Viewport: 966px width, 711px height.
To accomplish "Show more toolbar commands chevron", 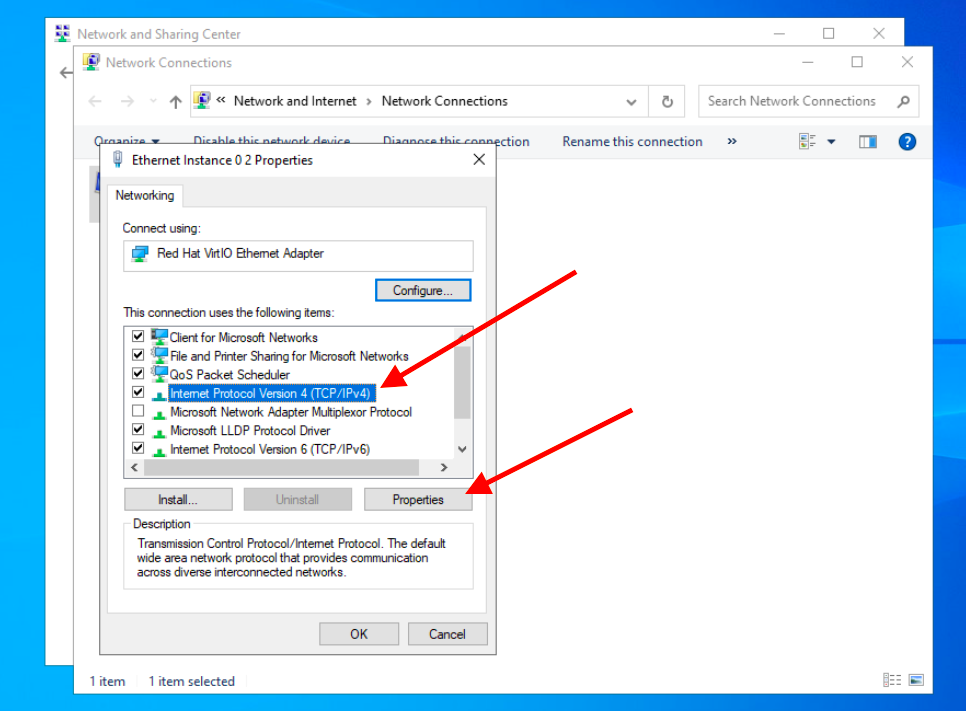I will point(732,141).
